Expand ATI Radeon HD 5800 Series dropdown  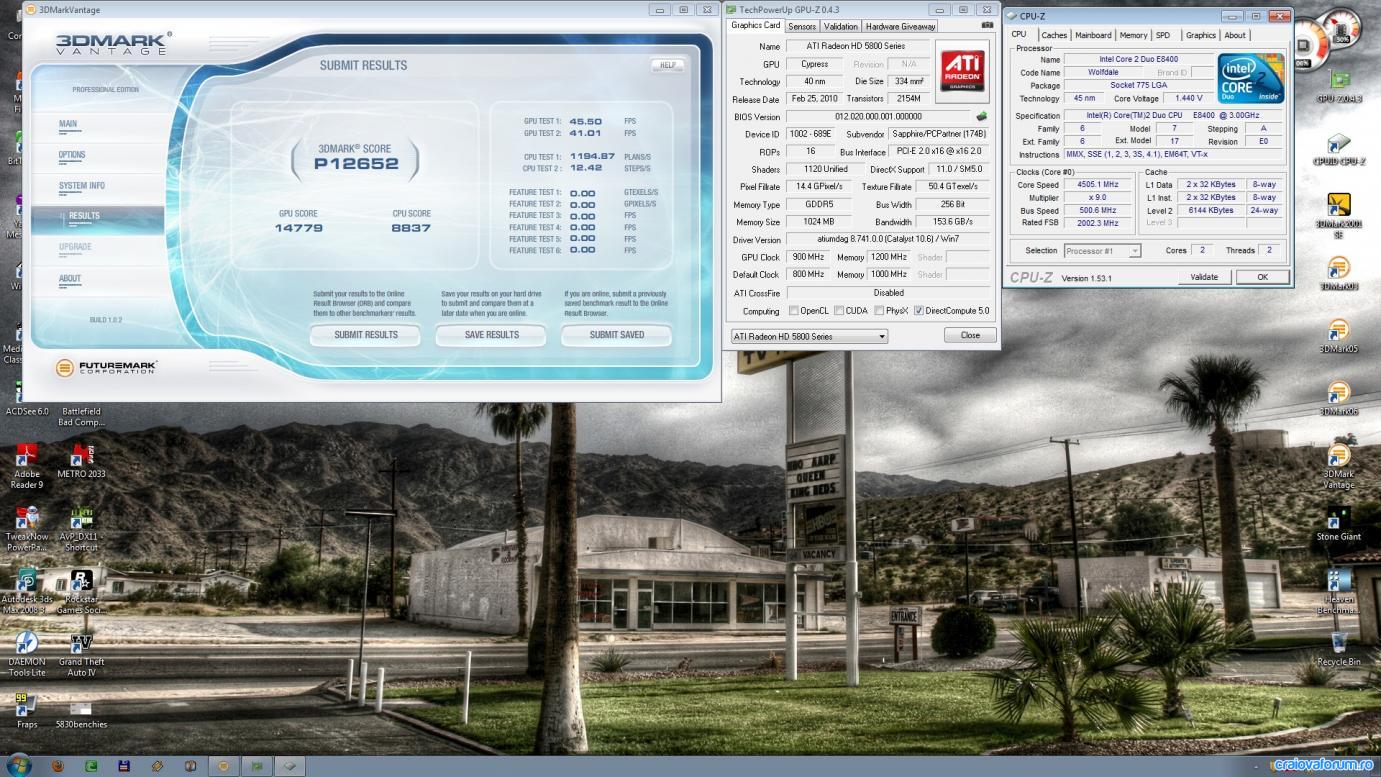(808, 336)
